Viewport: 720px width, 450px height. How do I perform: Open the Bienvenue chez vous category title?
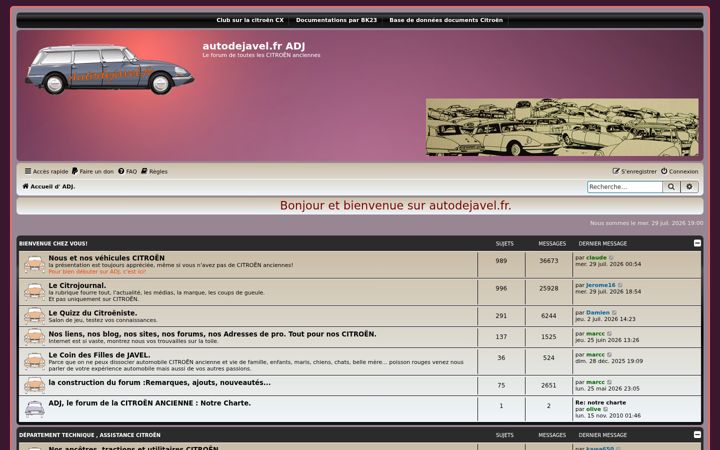point(53,243)
